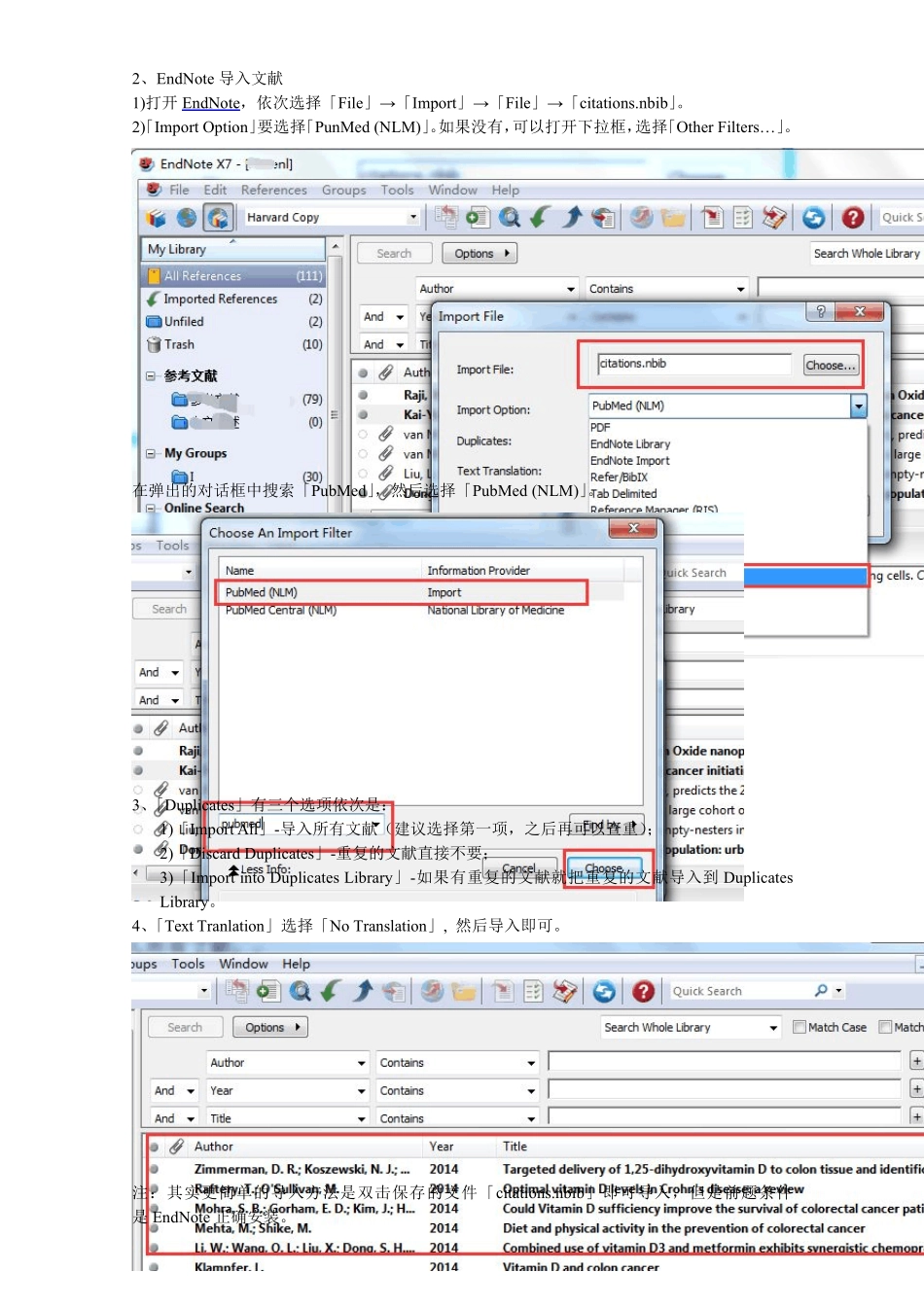Select Imported References in My Library

tap(220, 300)
